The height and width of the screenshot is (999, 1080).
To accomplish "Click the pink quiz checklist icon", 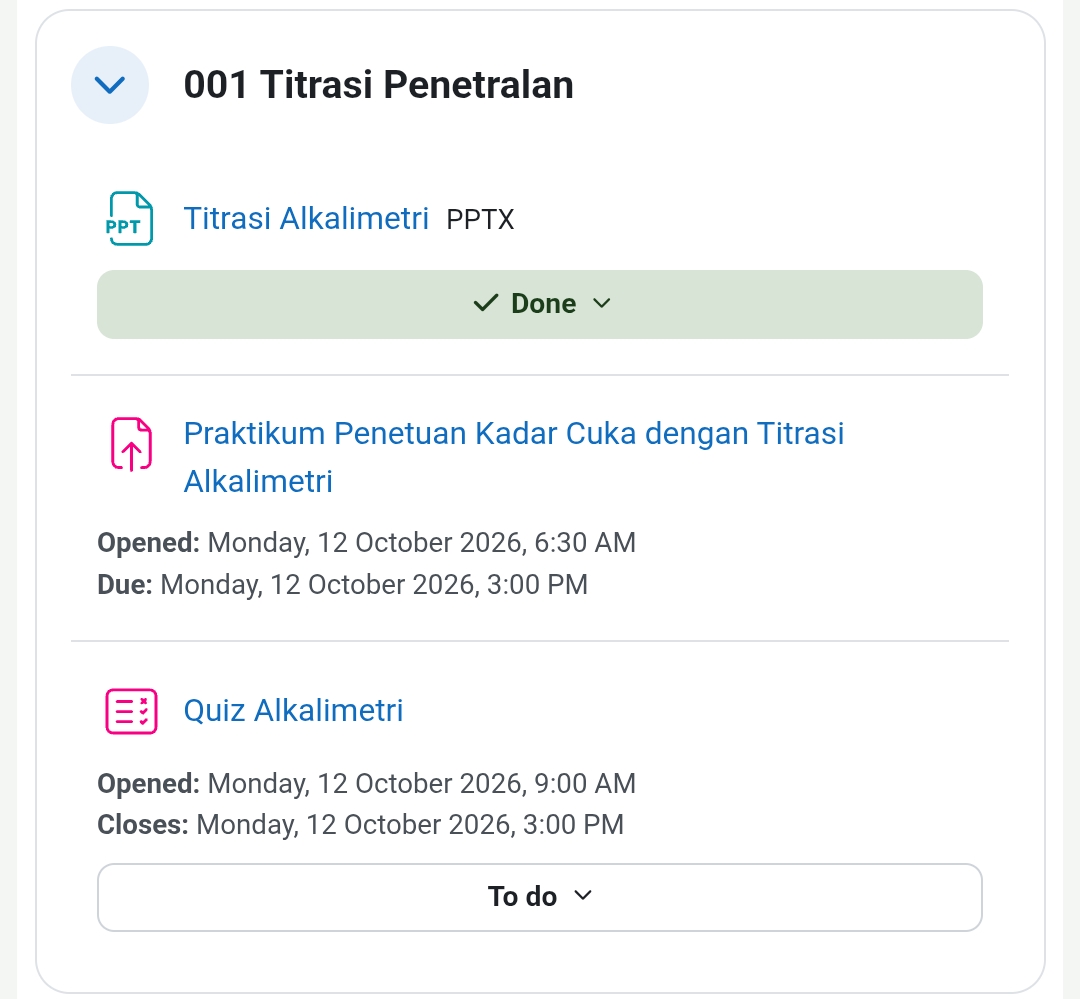I will point(131,711).
